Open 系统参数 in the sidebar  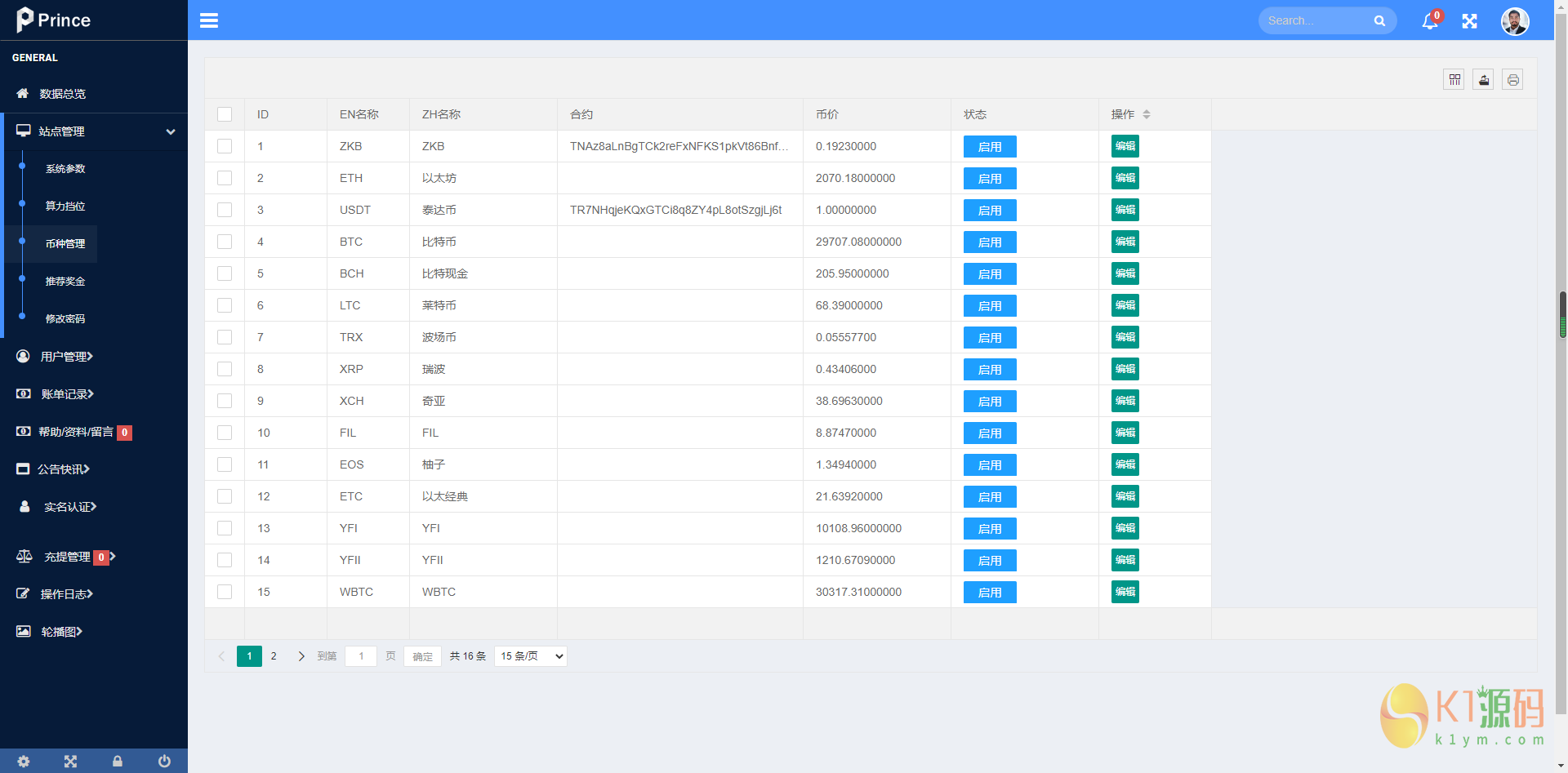coord(65,169)
